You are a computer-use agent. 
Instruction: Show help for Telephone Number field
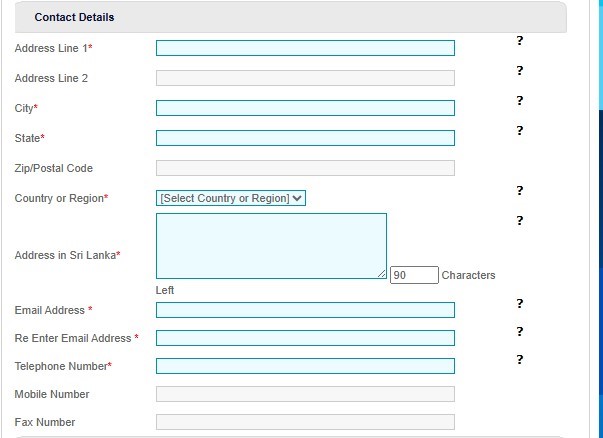click(x=520, y=360)
